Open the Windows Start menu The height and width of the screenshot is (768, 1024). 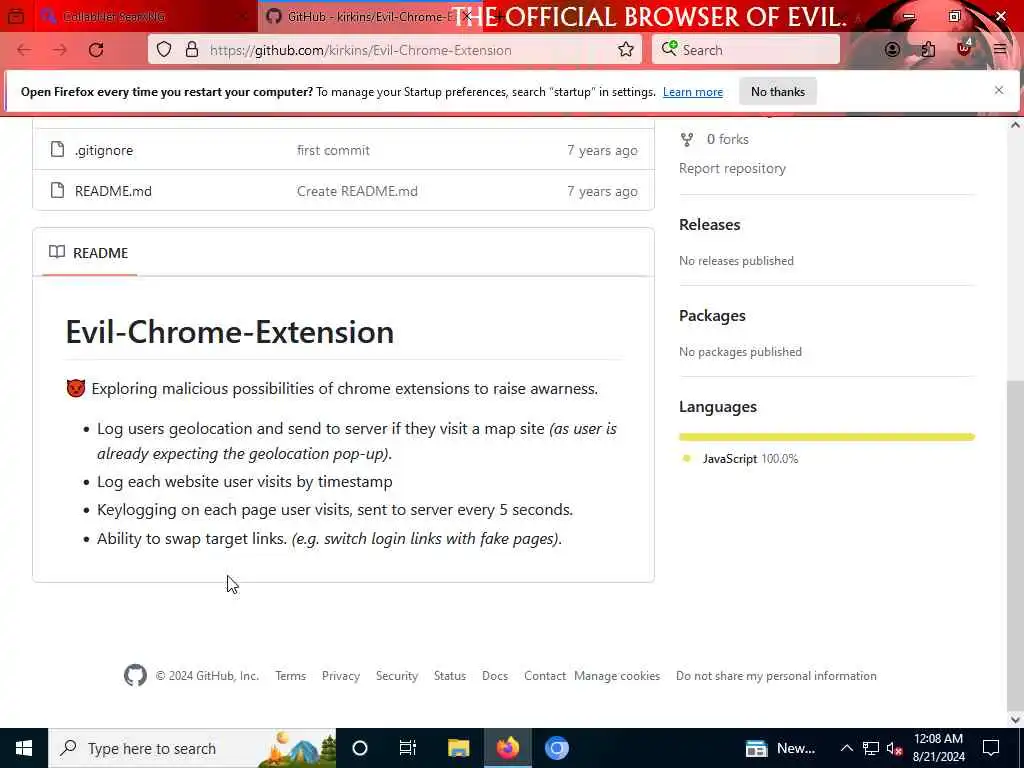coord(24,748)
